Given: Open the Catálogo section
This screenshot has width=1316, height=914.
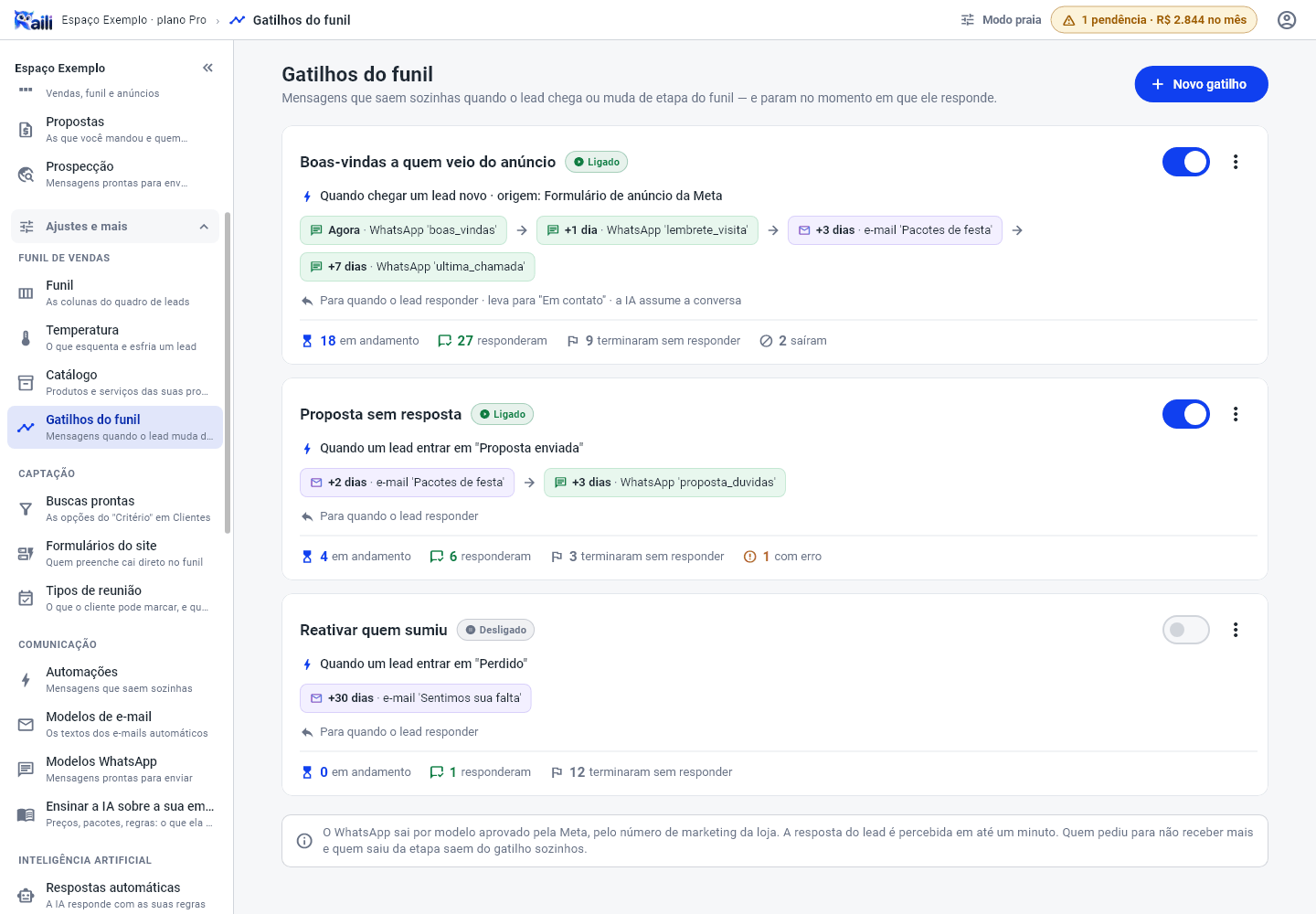Looking at the screenshot, I should [115, 382].
